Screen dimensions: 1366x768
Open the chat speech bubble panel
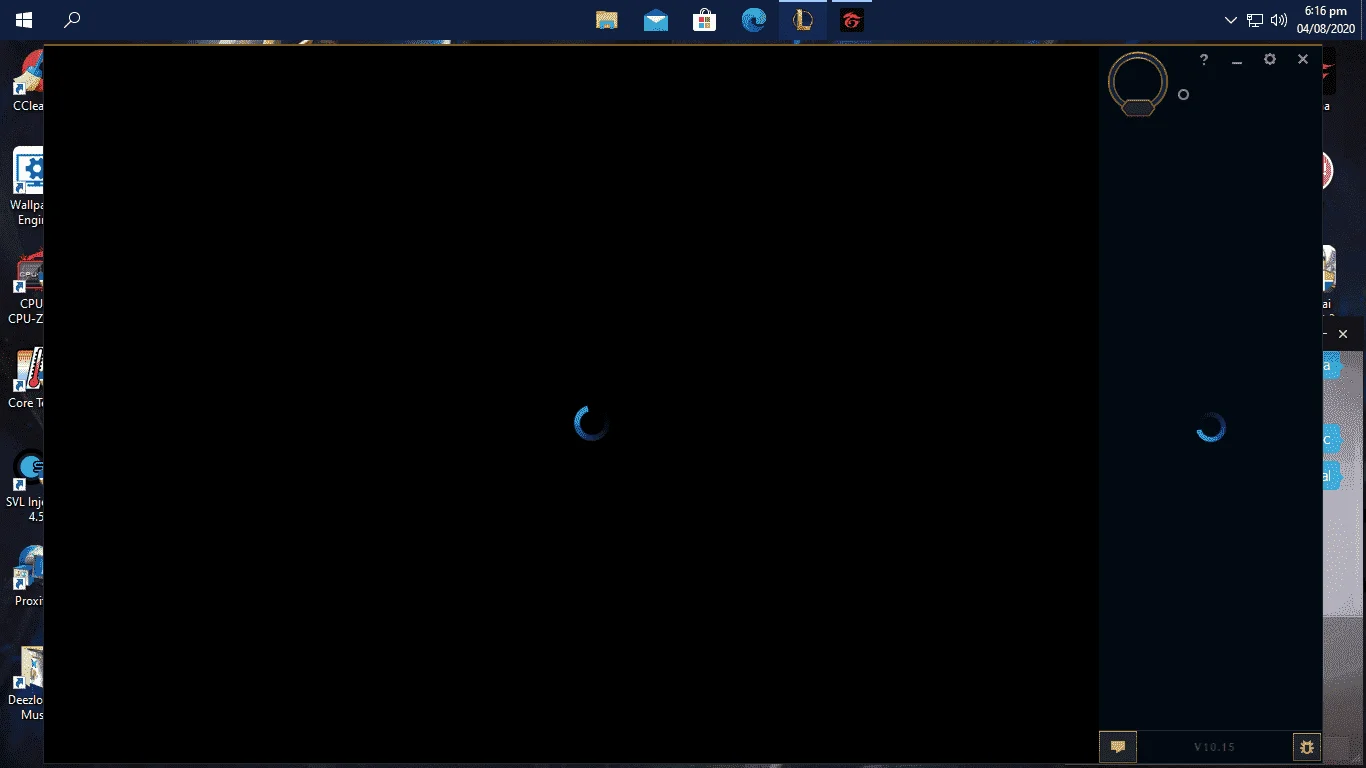click(1118, 746)
